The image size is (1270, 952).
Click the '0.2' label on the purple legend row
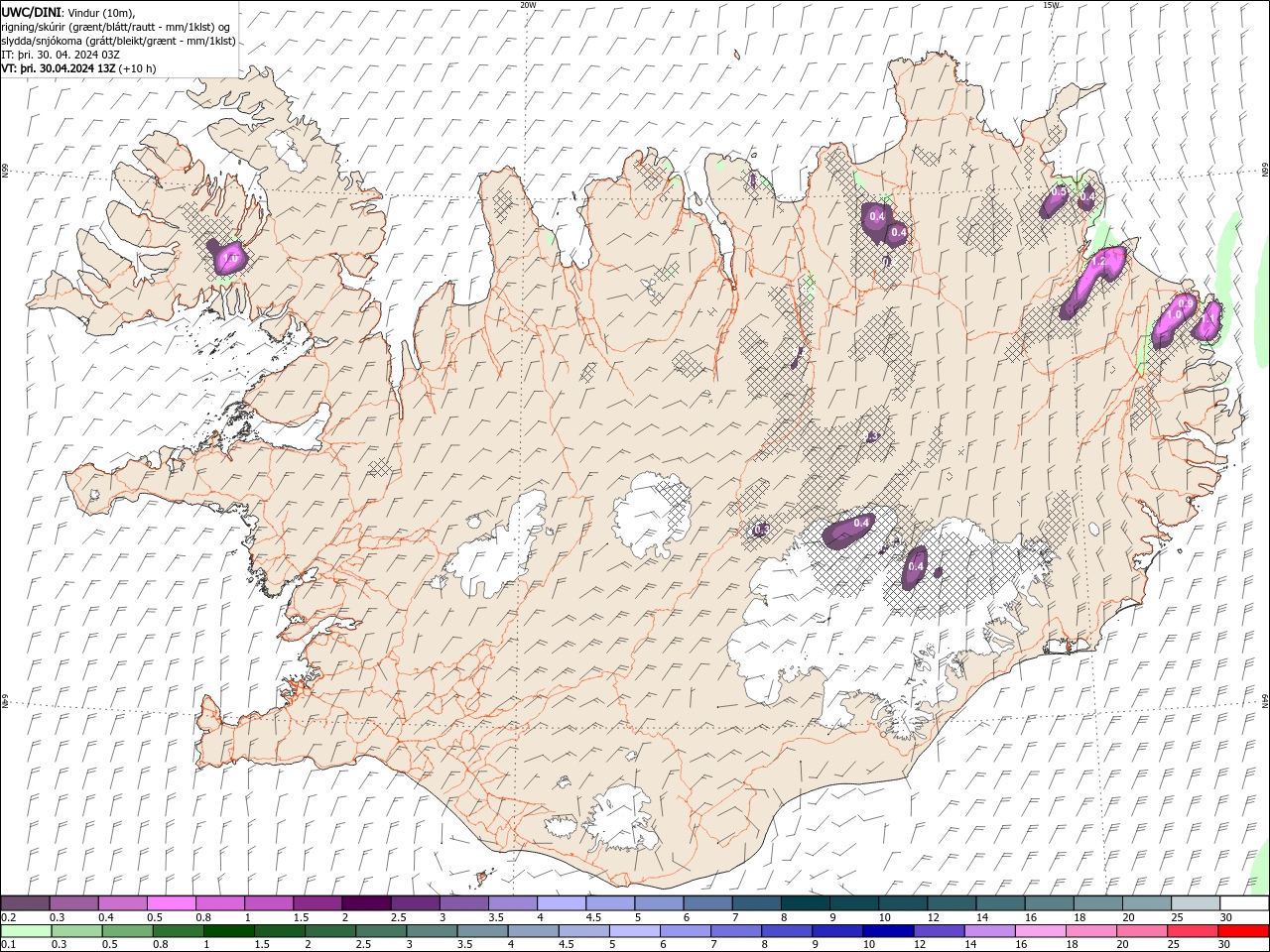[x=8, y=917]
